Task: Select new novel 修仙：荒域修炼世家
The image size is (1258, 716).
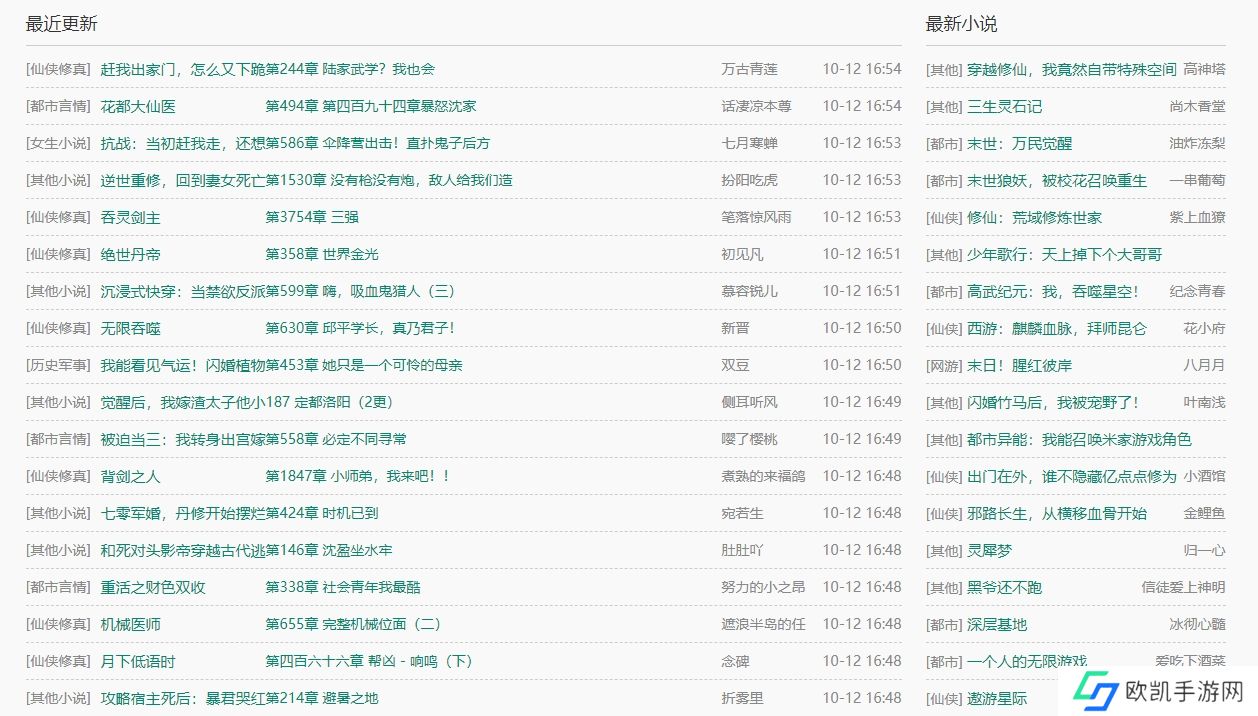Action: [1034, 217]
